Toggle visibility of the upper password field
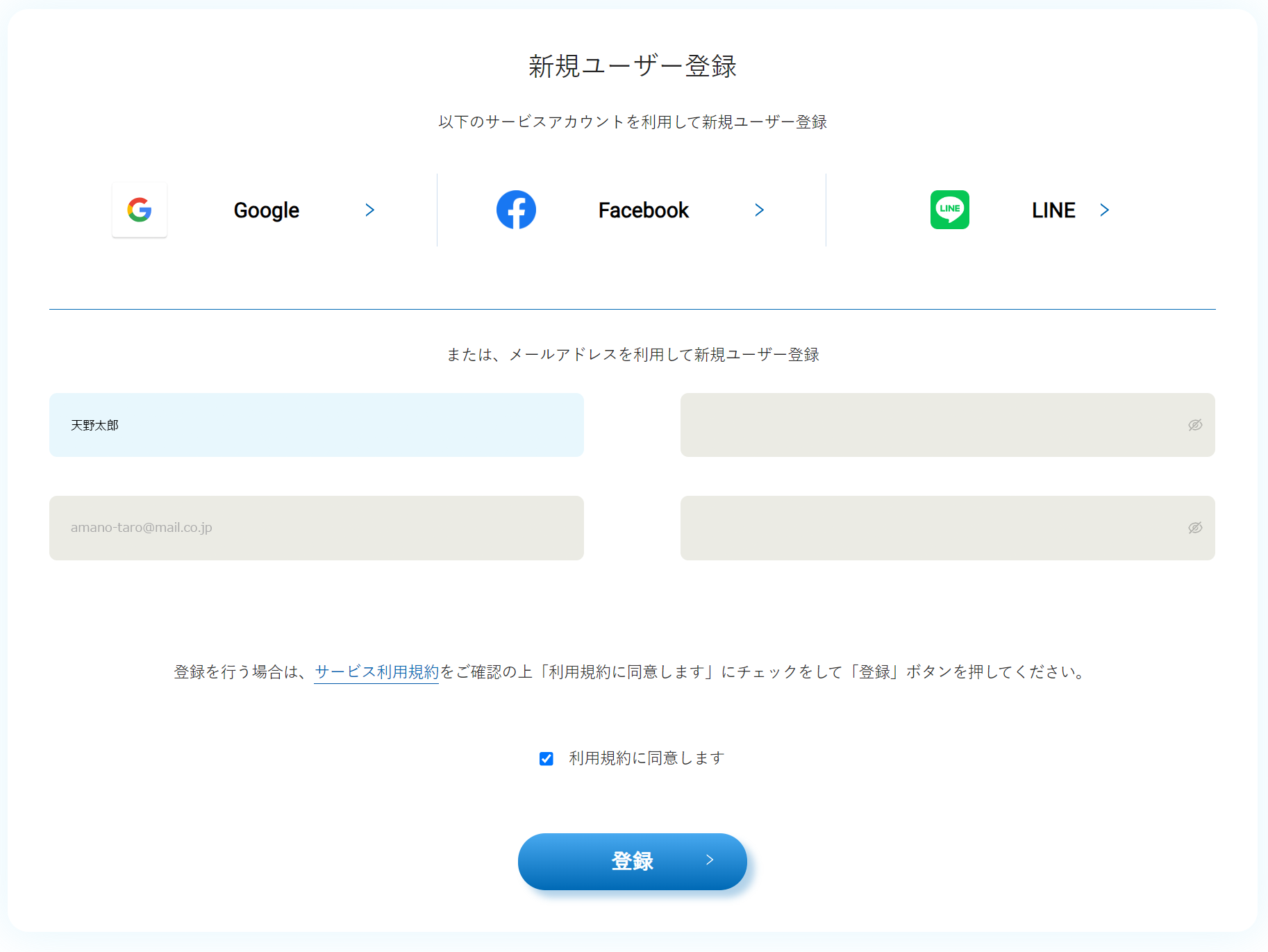Screen dimensions: 1268x952 point(1195,425)
